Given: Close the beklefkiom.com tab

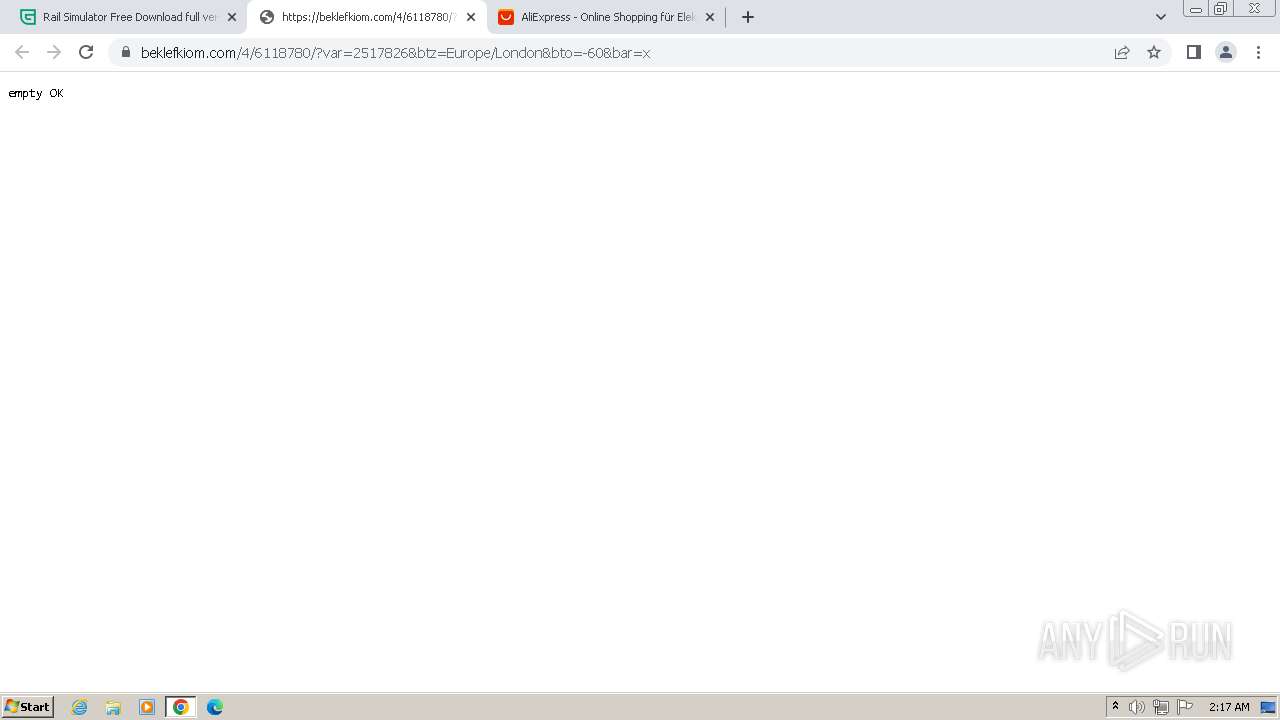Looking at the screenshot, I should 471,17.
